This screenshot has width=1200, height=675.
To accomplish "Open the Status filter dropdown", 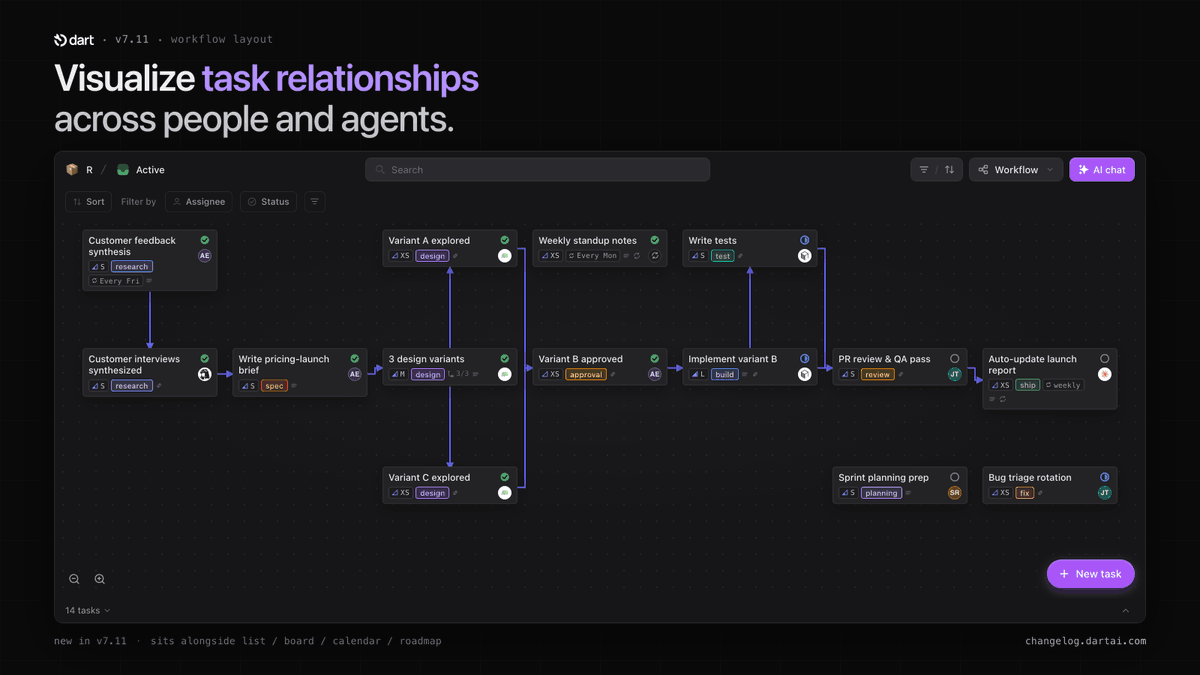I will (268, 202).
